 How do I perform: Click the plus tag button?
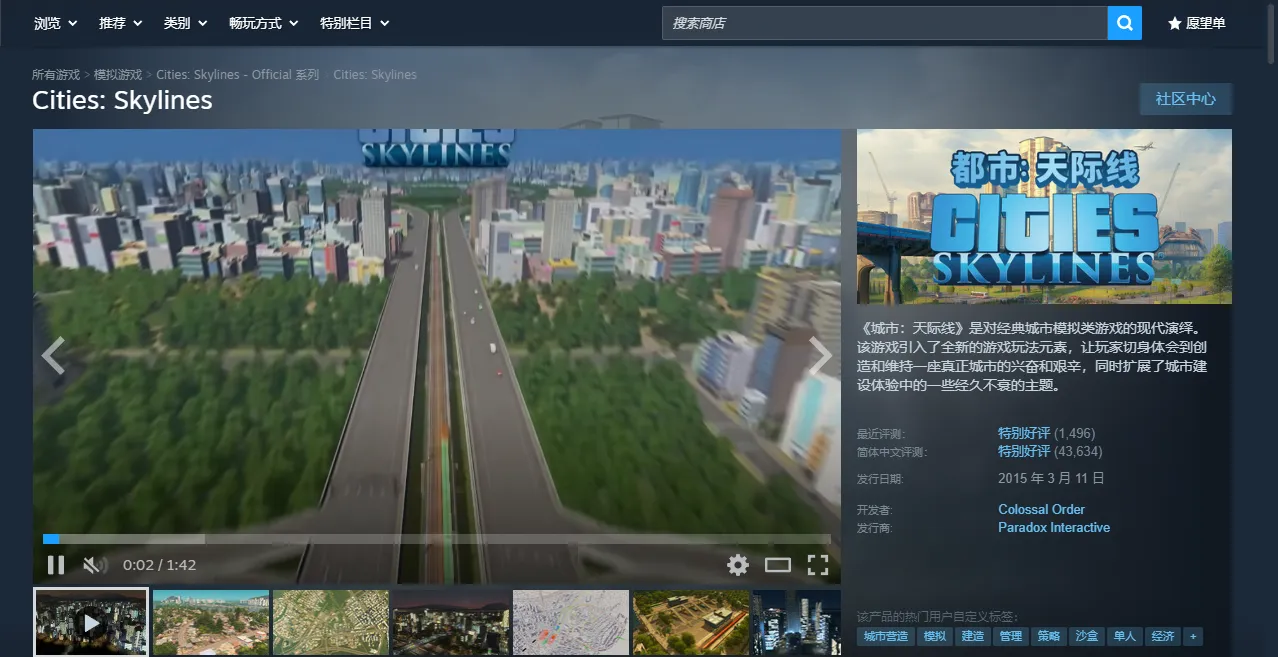click(1193, 636)
